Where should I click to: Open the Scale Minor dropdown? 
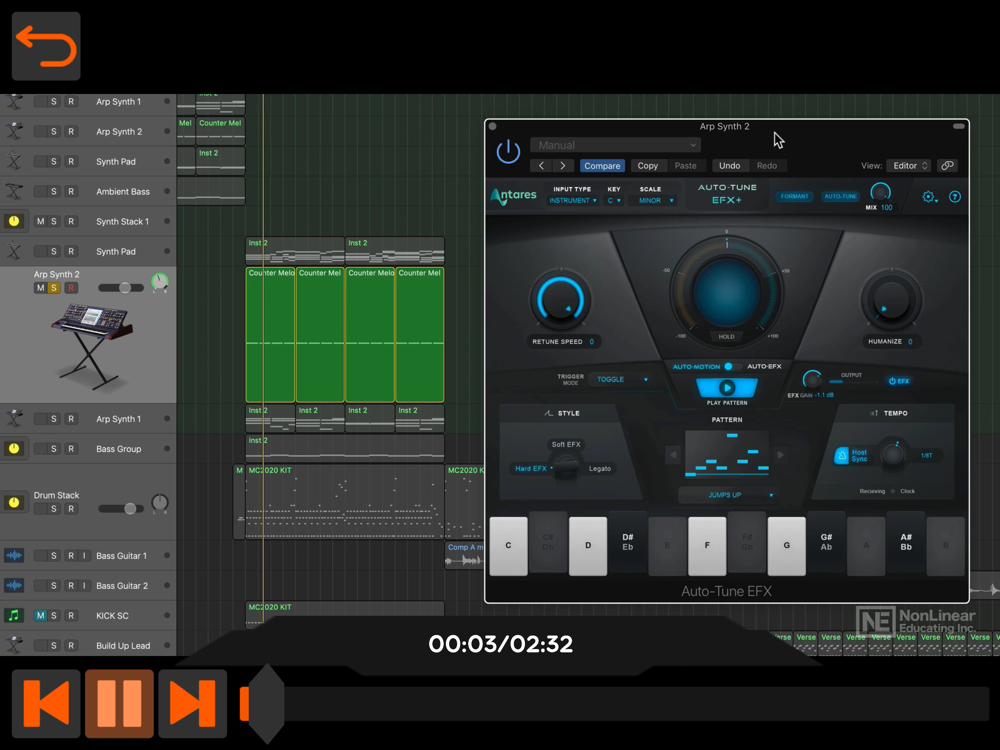coord(653,201)
